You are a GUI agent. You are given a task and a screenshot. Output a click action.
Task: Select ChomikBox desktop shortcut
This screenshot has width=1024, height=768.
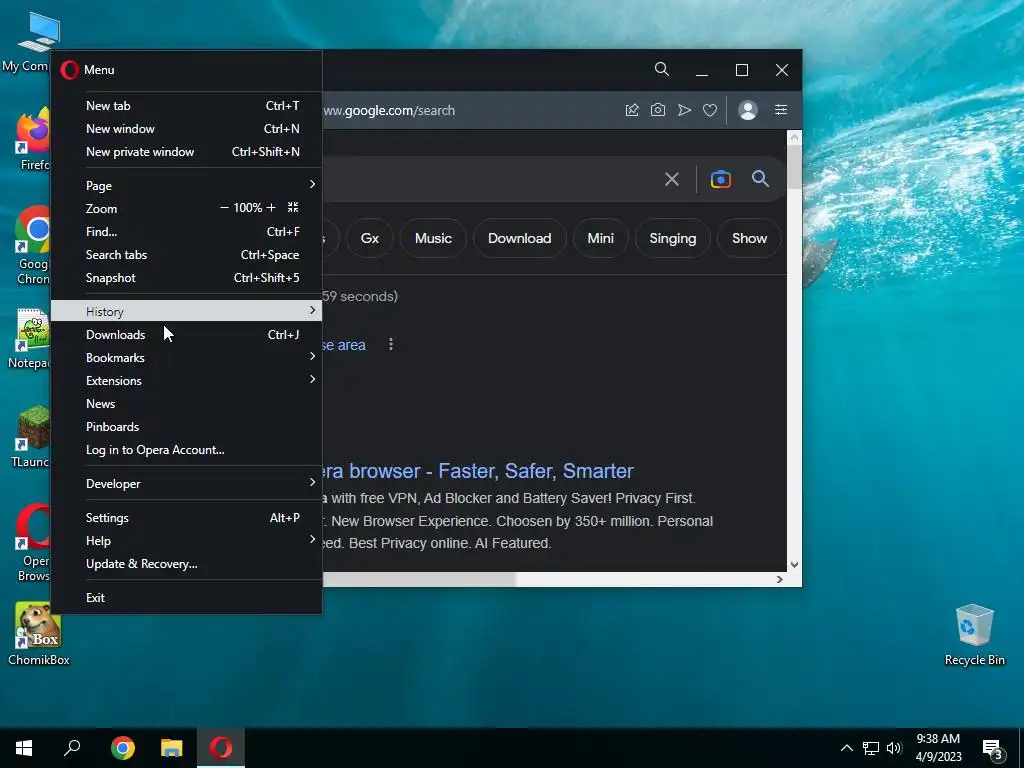point(39,633)
